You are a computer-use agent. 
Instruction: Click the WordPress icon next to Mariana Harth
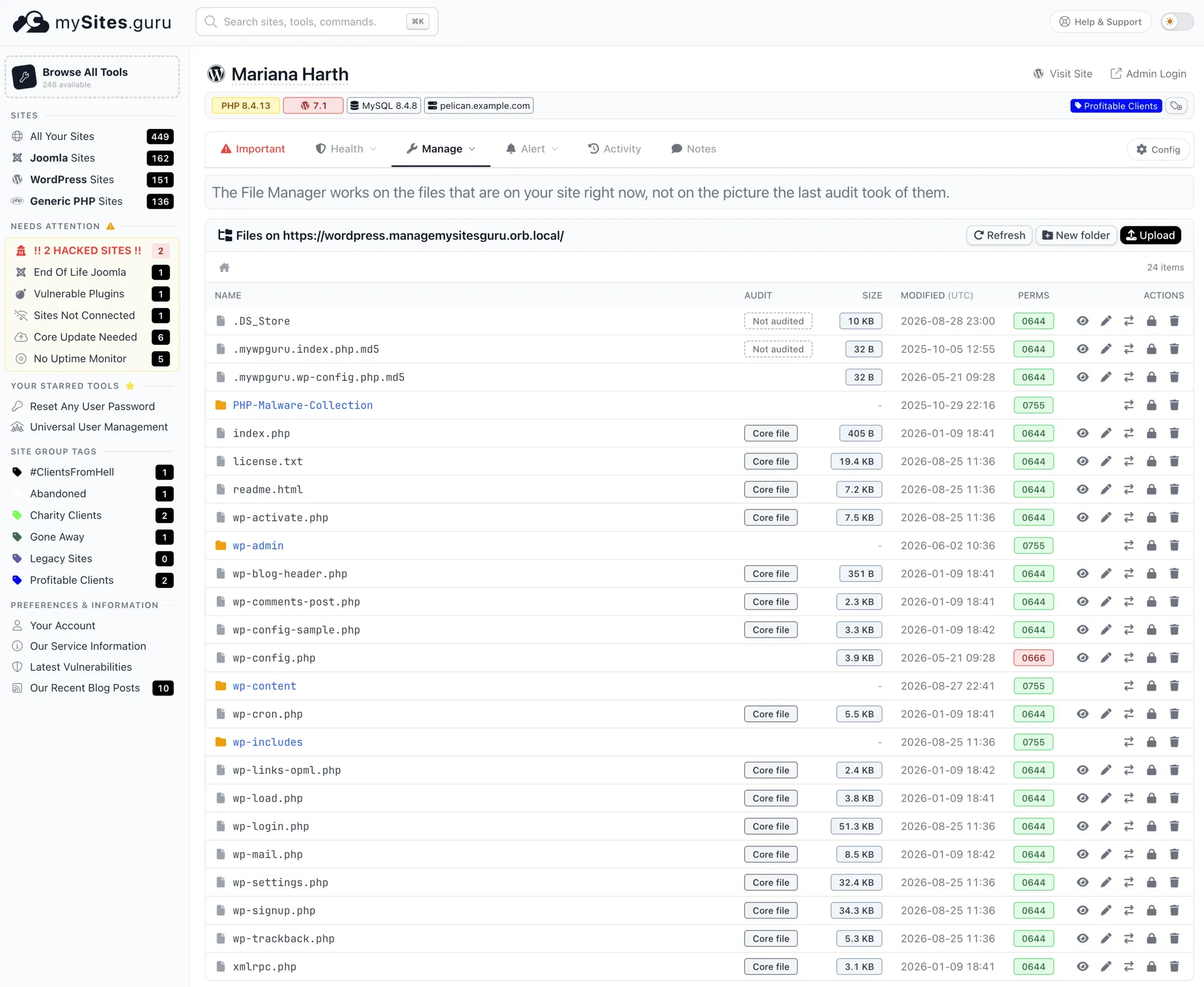216,74
